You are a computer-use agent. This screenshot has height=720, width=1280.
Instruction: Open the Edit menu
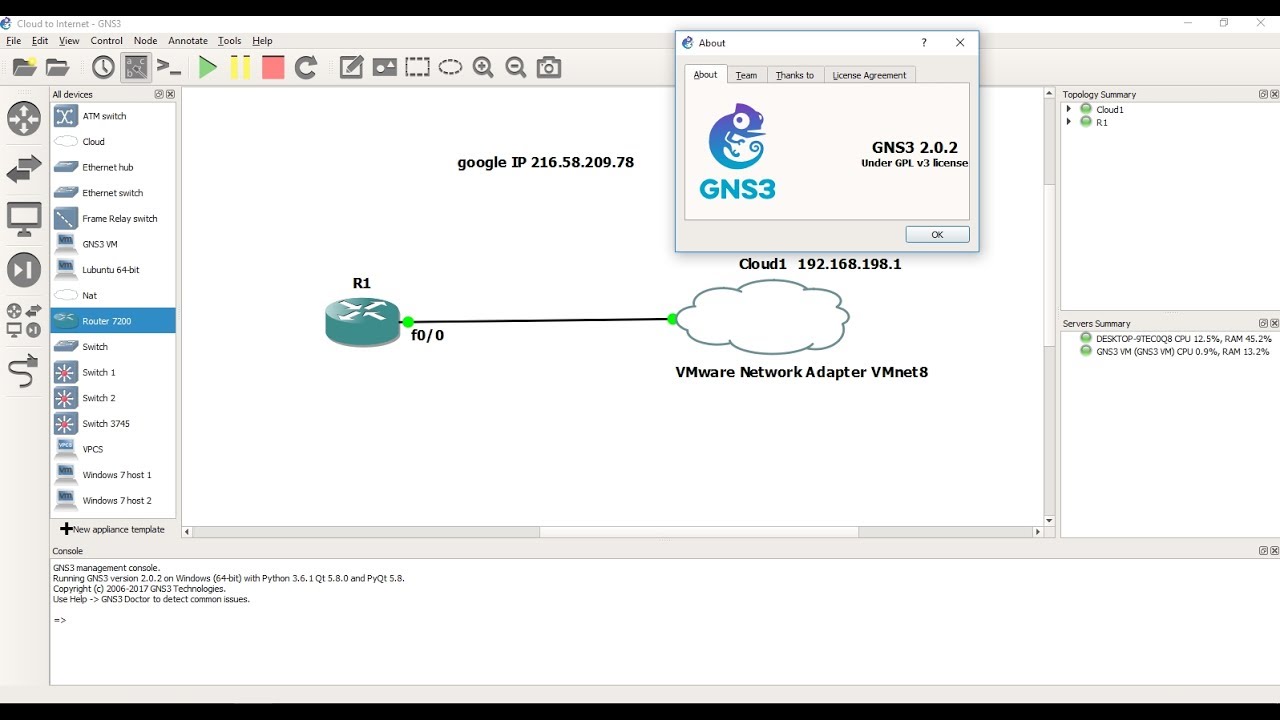click(x=40, y=41)
